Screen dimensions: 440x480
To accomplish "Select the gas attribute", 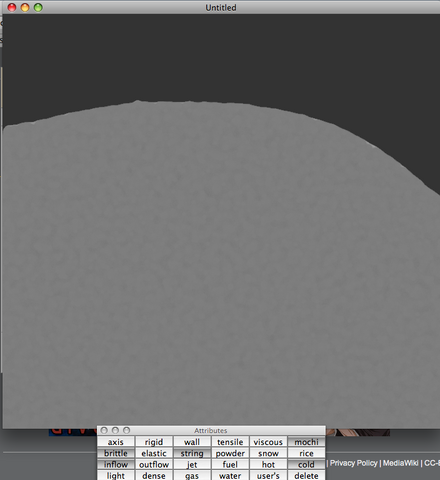I will [192, 475].
